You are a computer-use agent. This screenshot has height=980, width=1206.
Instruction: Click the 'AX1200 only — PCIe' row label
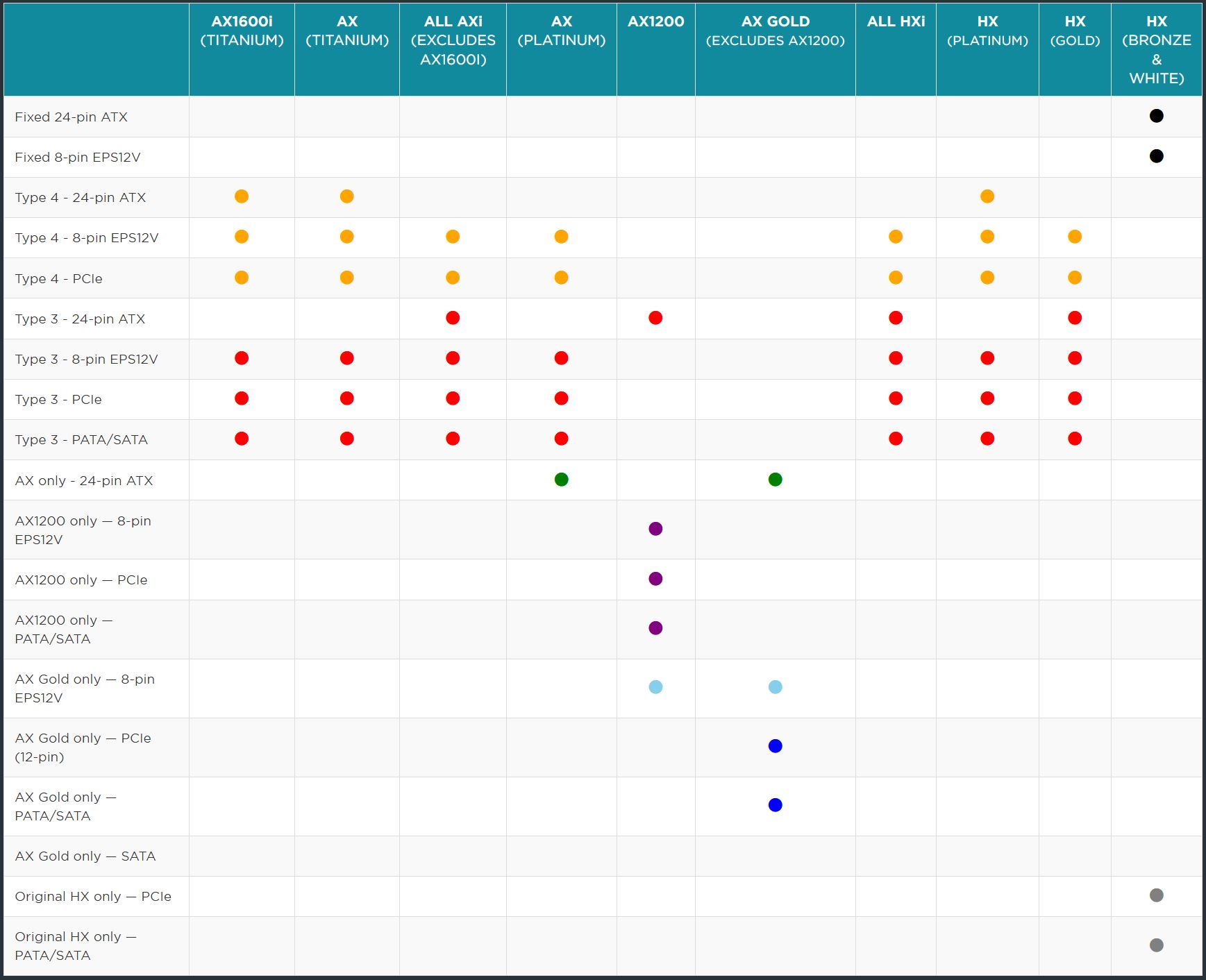(x=81, y=580)
